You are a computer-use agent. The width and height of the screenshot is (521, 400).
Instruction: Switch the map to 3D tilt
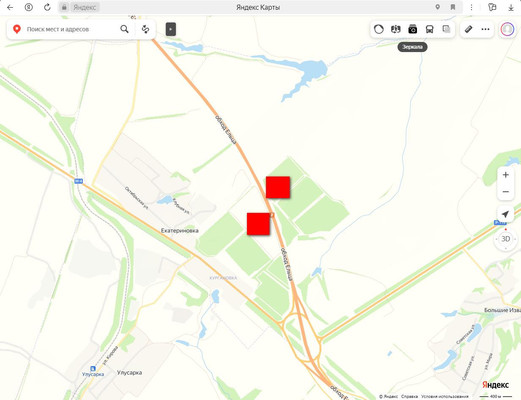[x=506, y=239]
